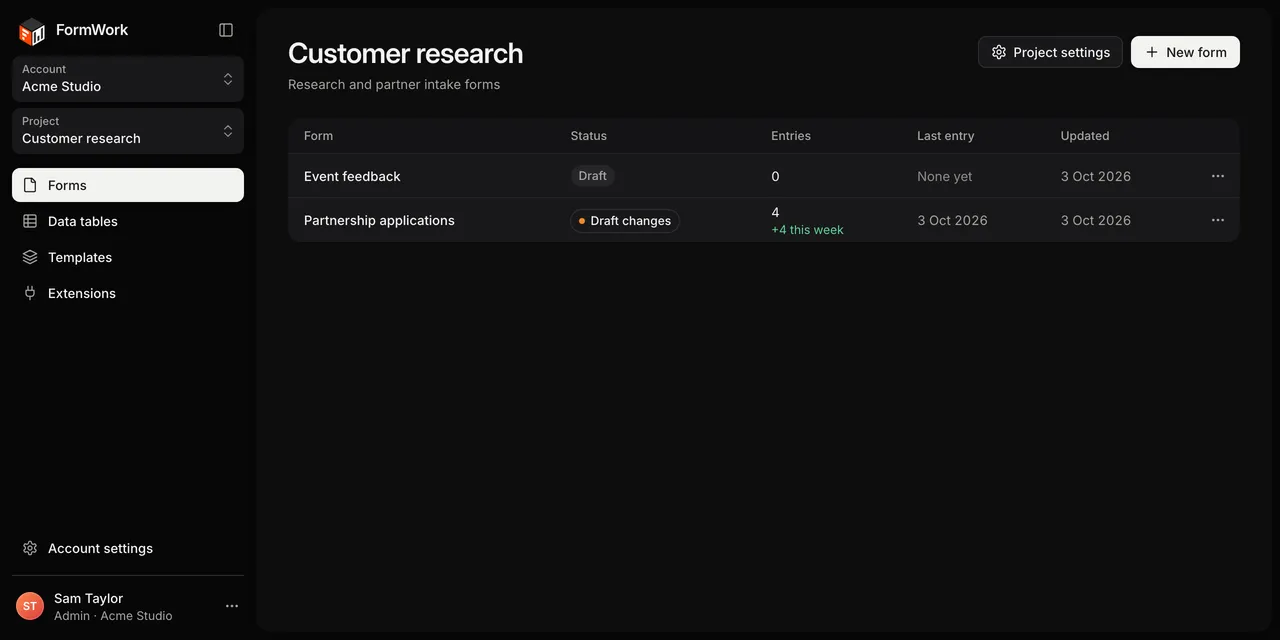Open the Project Customer research switcher
The image size is (1280, 640).
pyautogui.click(x=128, y=131)
